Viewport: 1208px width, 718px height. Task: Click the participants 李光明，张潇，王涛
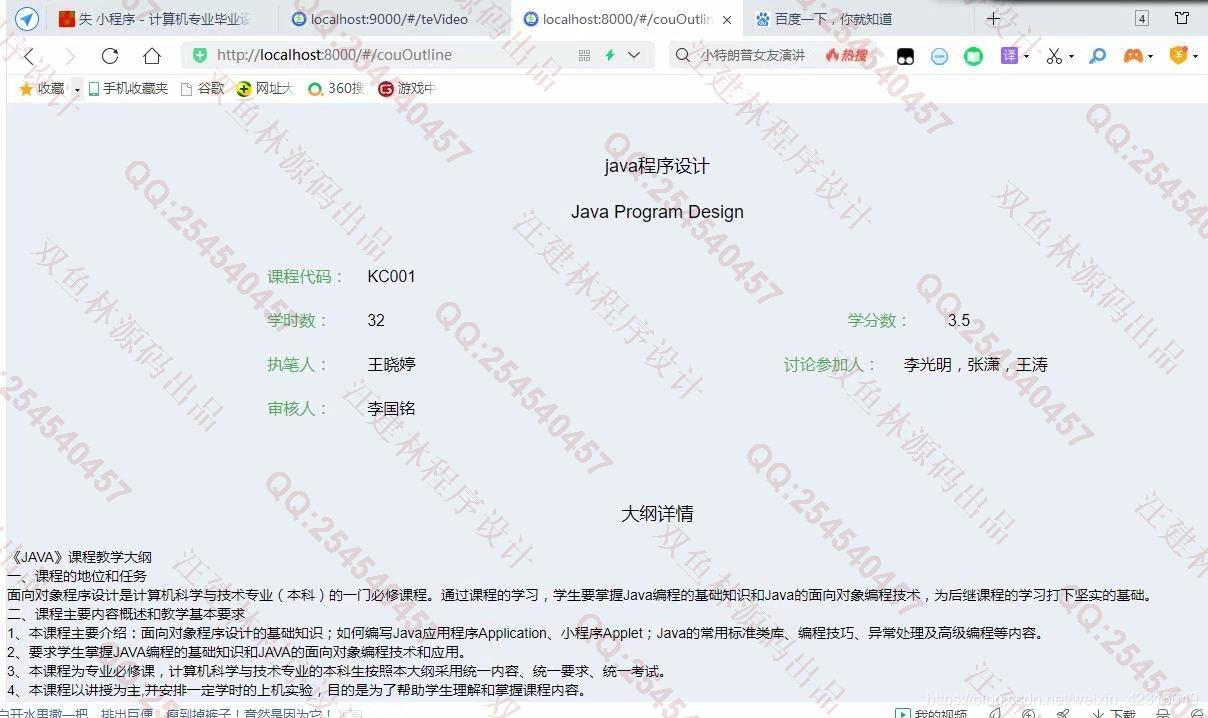[x=976, y=364]
